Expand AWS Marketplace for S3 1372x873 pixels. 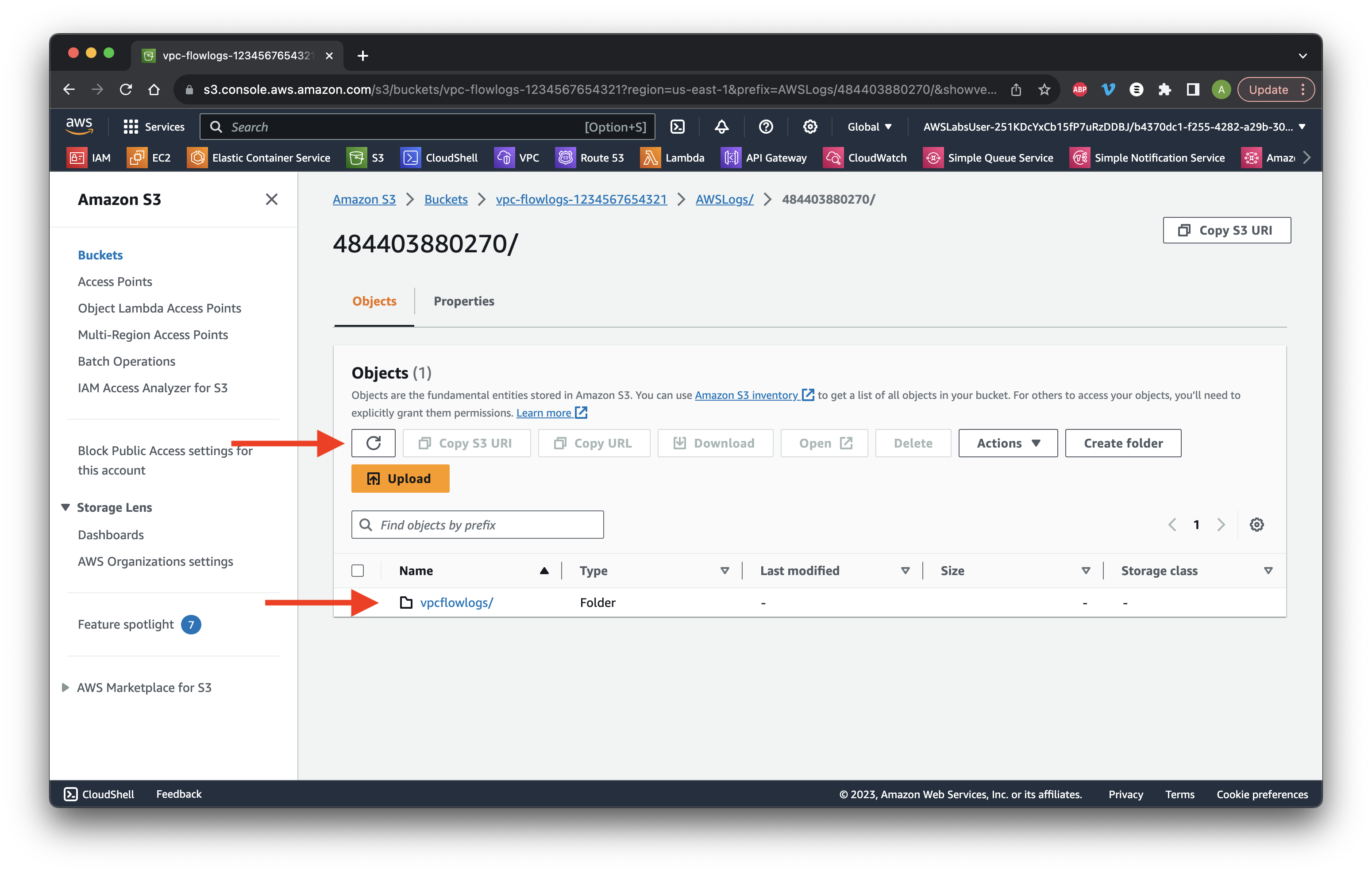click(65, 687)
